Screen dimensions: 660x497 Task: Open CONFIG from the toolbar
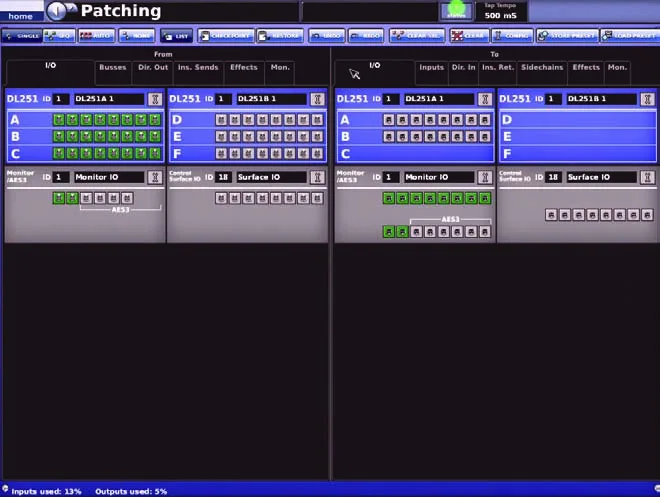(512, 36)
